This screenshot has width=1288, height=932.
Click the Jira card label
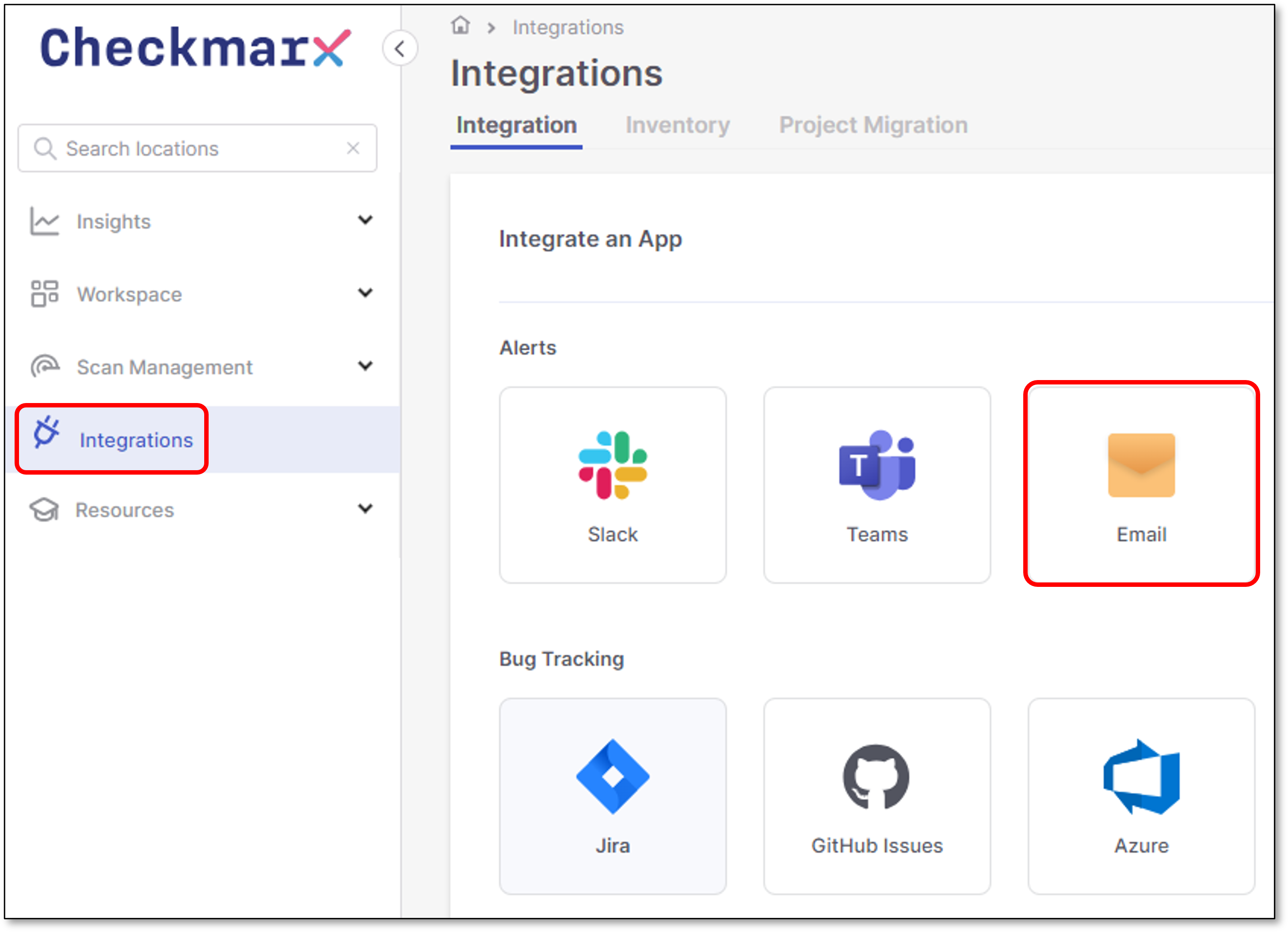point(613,846)
